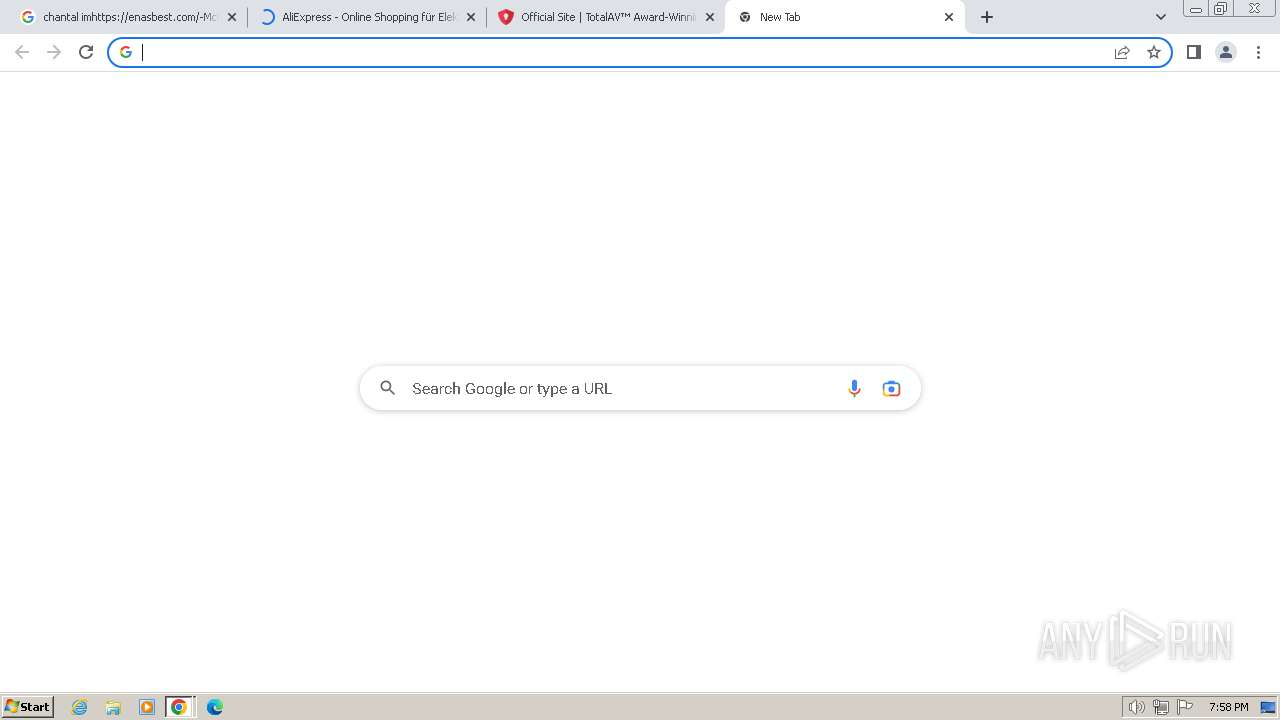Launch Internet Explorer from the taskbar
1280x720 pixels.
click(x=80, y=707)
